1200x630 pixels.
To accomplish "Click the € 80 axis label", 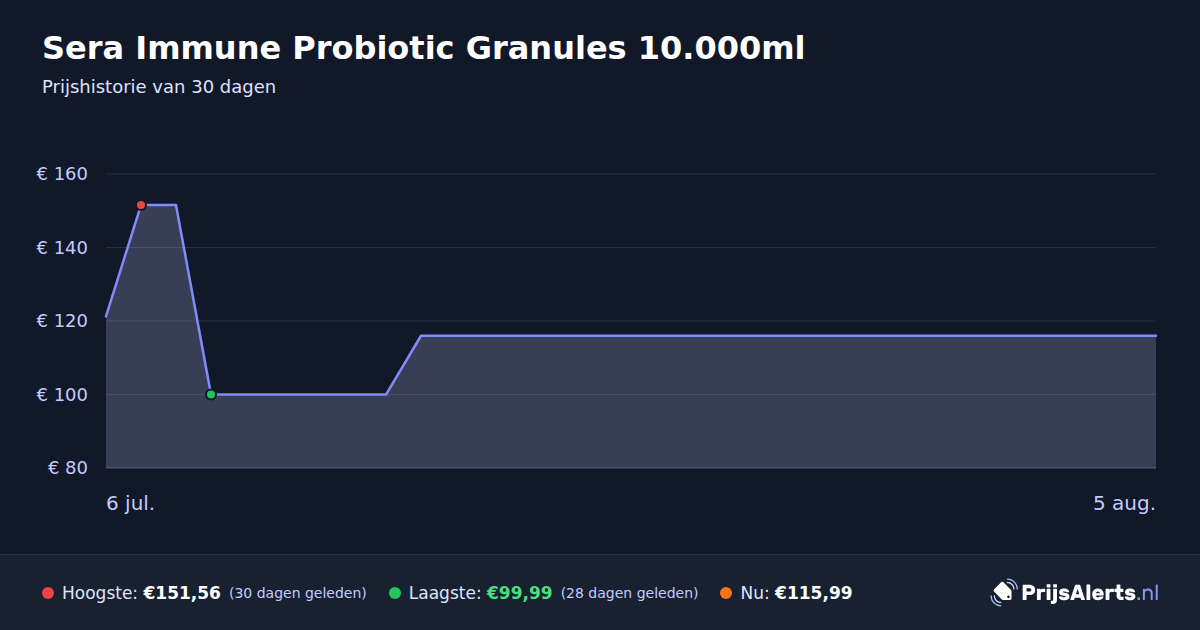I will point(67,468).
